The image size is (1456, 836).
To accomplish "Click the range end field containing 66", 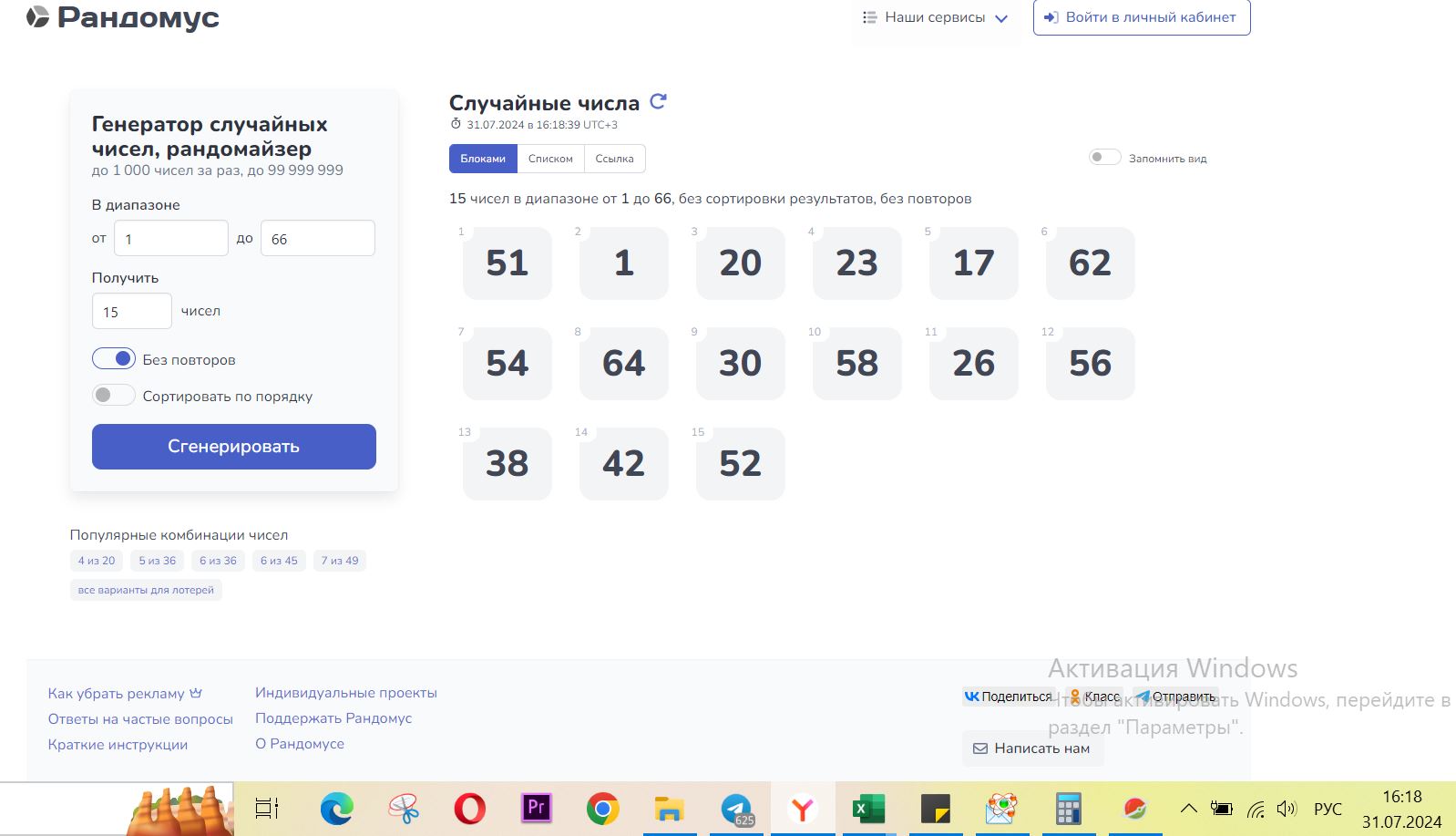I will (x=318, y=238).
